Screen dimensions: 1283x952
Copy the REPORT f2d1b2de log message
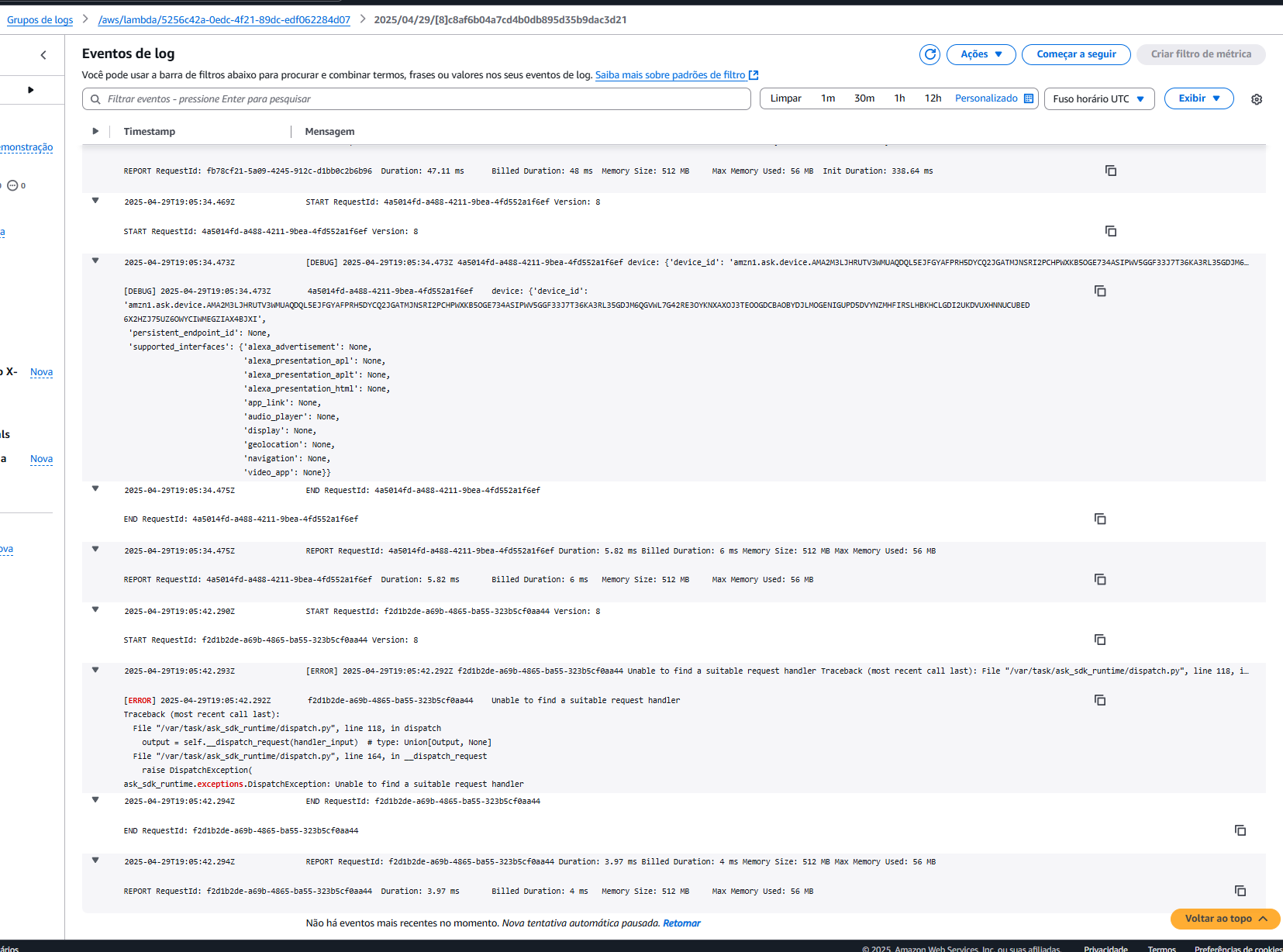(x=1240, y=891)
